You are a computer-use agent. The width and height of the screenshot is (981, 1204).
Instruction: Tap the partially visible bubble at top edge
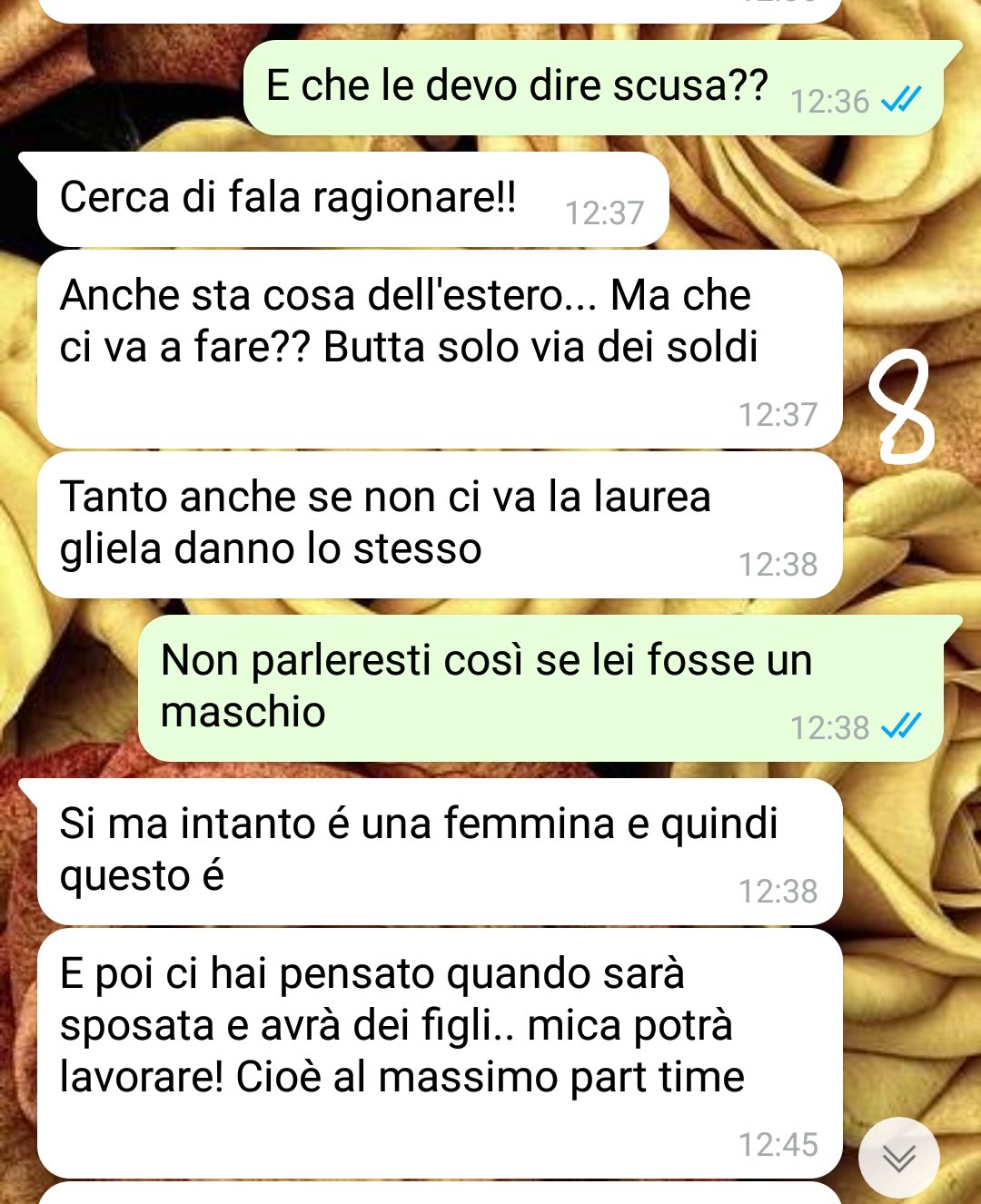tap(440, 11)
